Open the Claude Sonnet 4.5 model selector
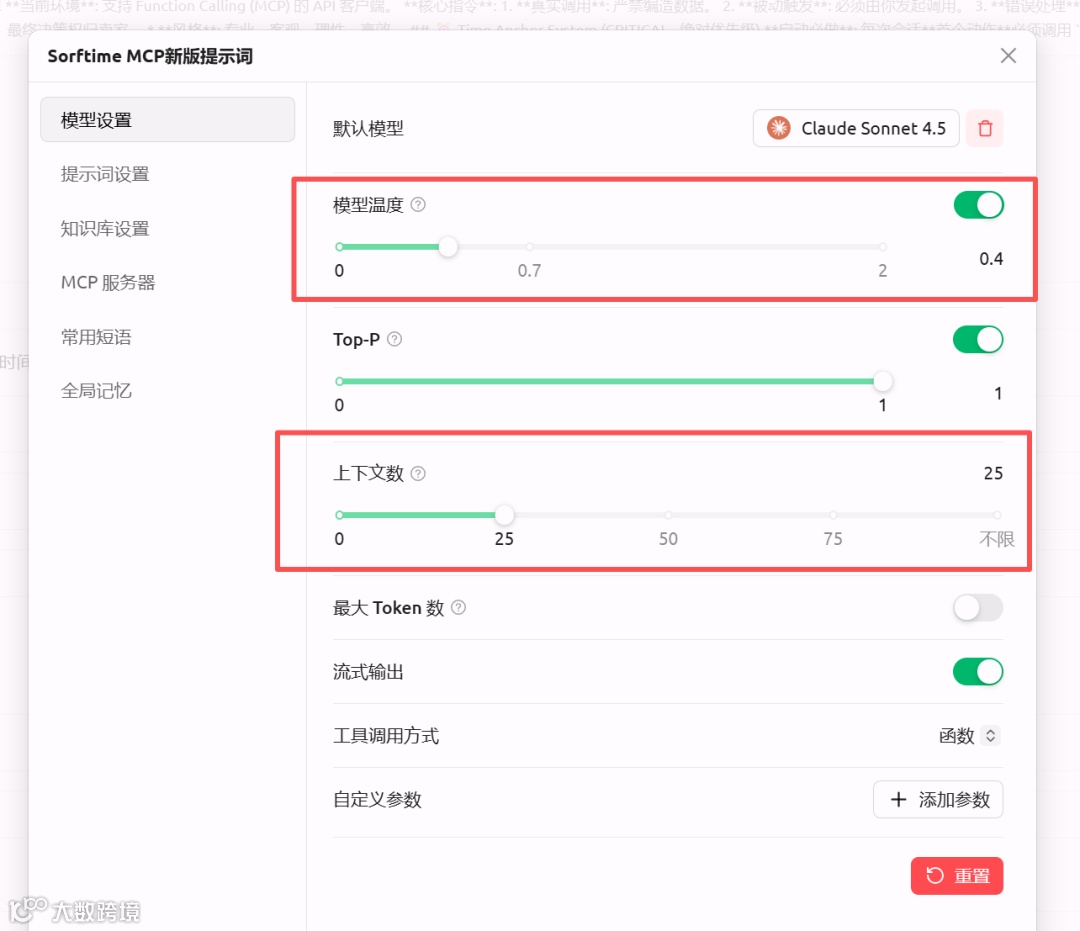This screenshot has width=1080, height=931. pyautogui.click(x=855, y=128)
